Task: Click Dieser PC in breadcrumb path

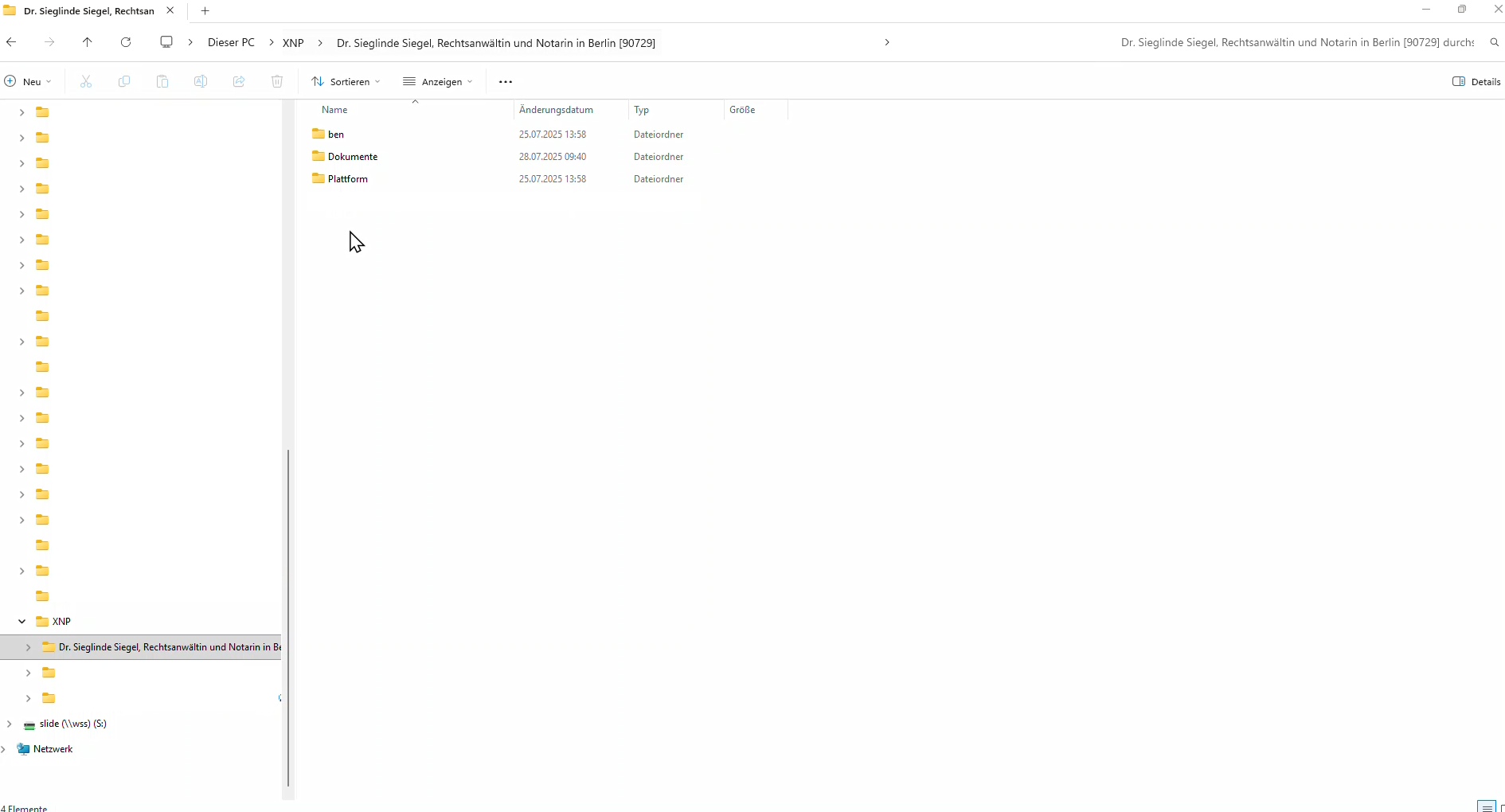Action: pyautogui.click(x=231, y=43)
